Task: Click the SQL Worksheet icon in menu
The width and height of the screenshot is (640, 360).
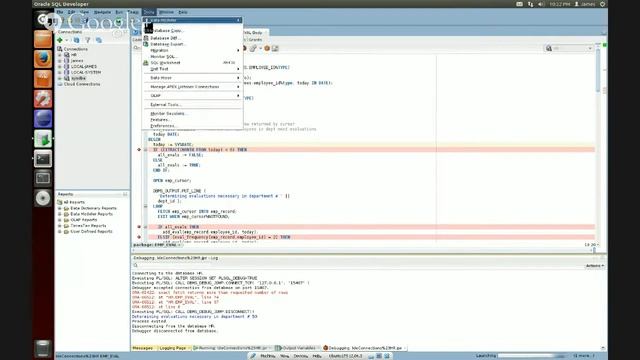Action: tap(146, 63)
